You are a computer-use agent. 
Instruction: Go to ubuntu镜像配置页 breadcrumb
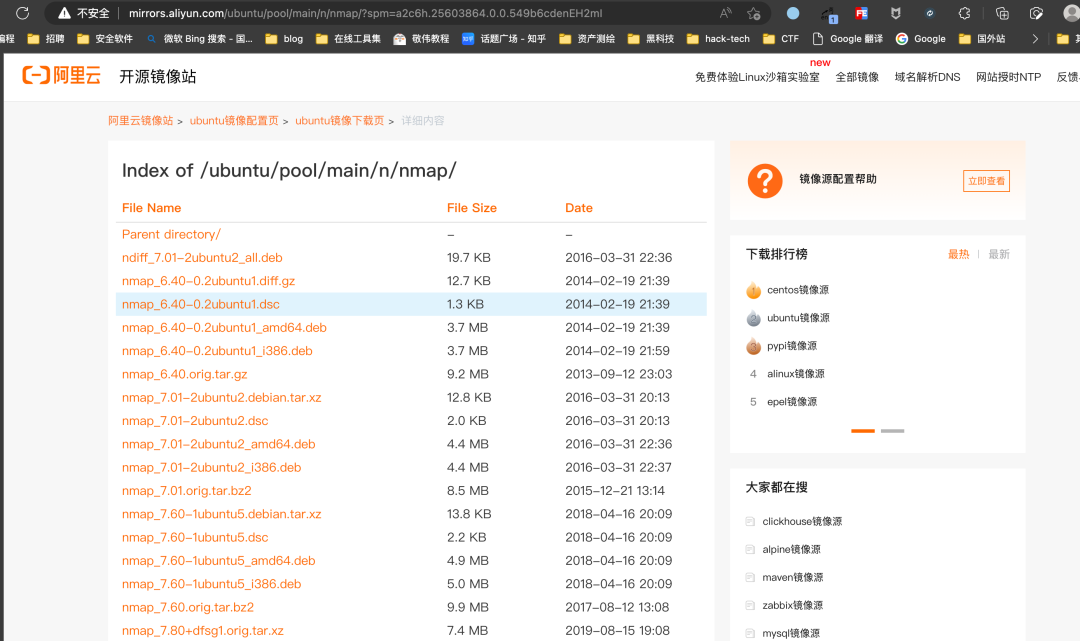(x=234, y=120)
